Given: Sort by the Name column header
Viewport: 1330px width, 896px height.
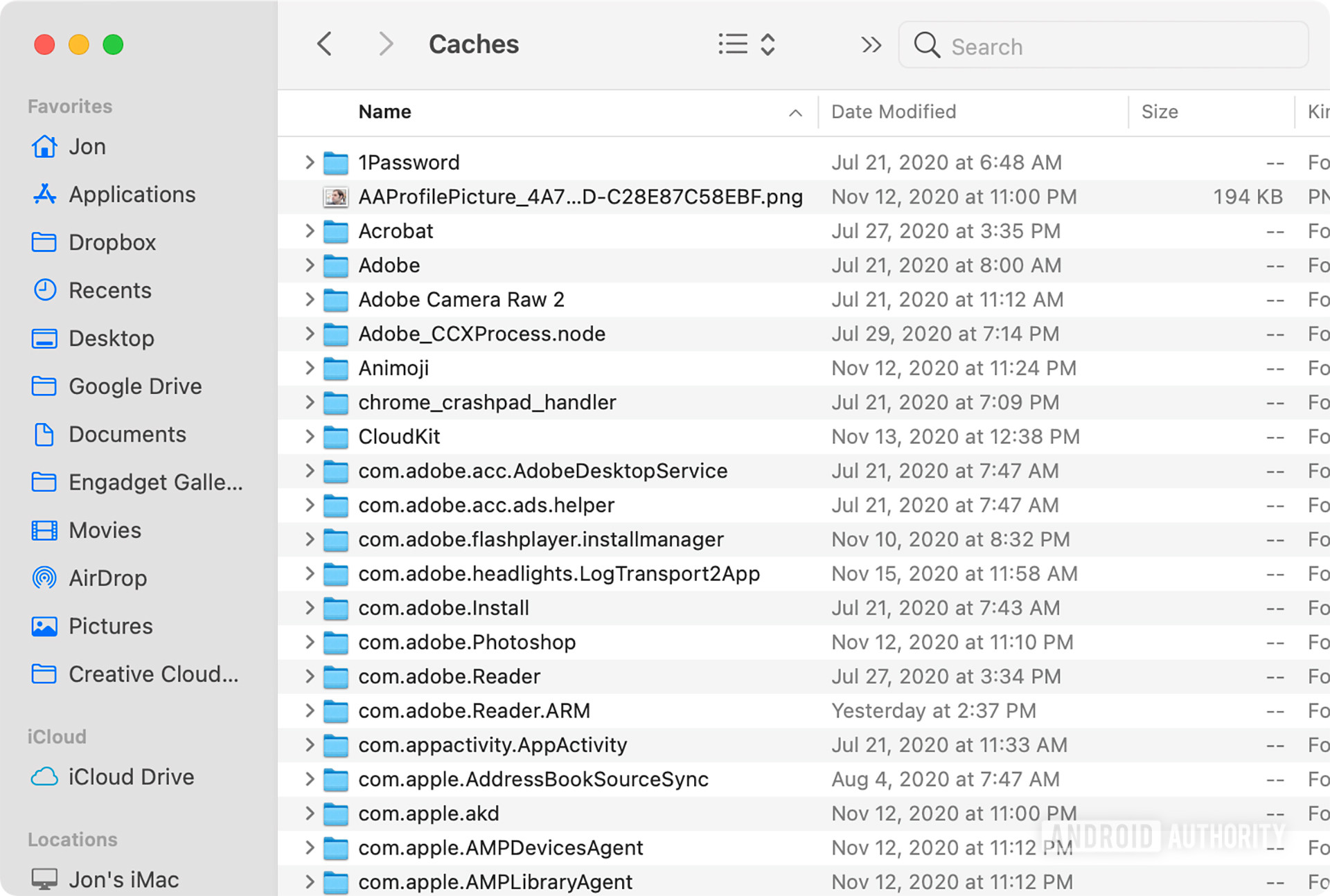Looking at the screenshot, I should (385, 111).
